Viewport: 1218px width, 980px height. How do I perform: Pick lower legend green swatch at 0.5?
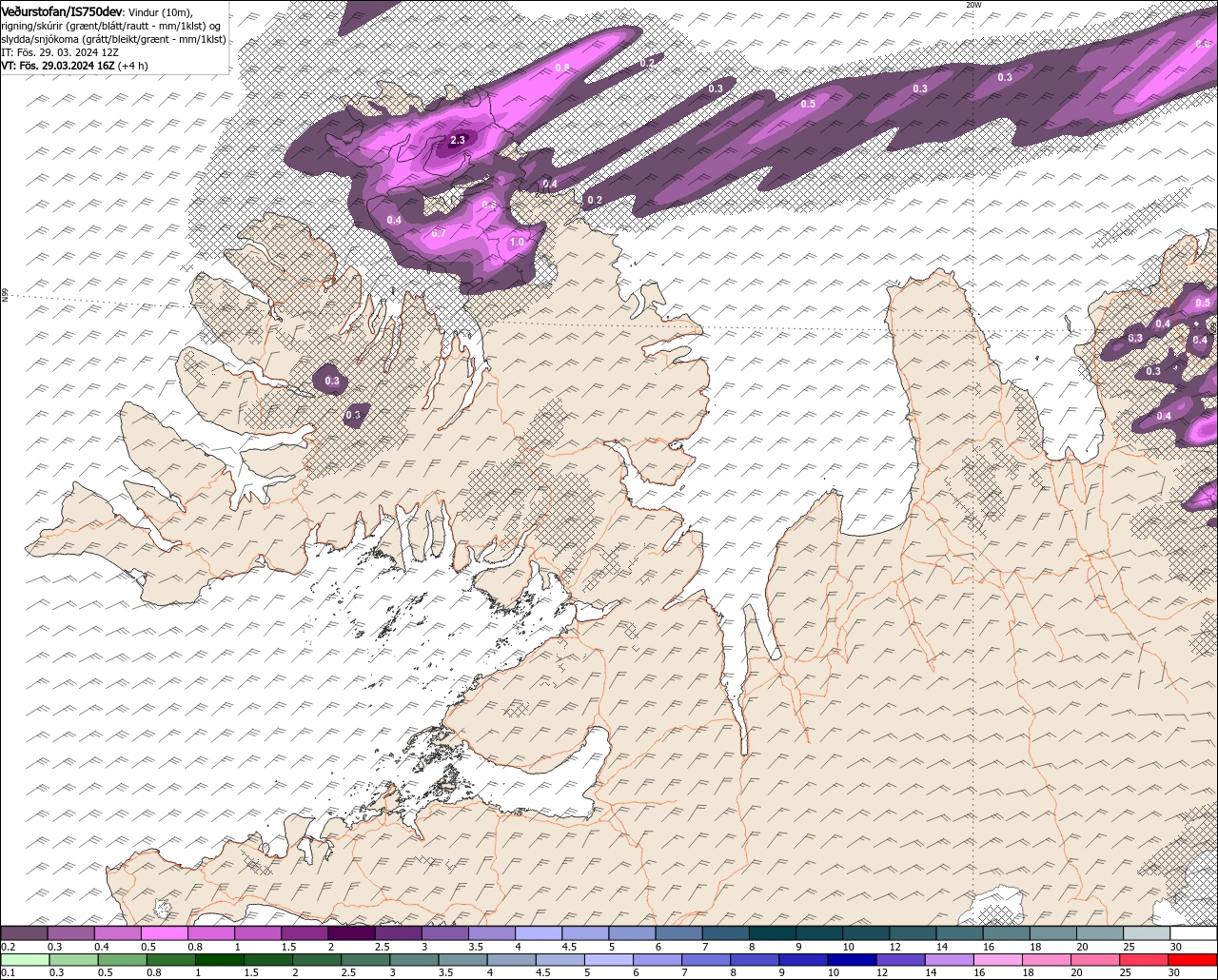click(123, 960)
